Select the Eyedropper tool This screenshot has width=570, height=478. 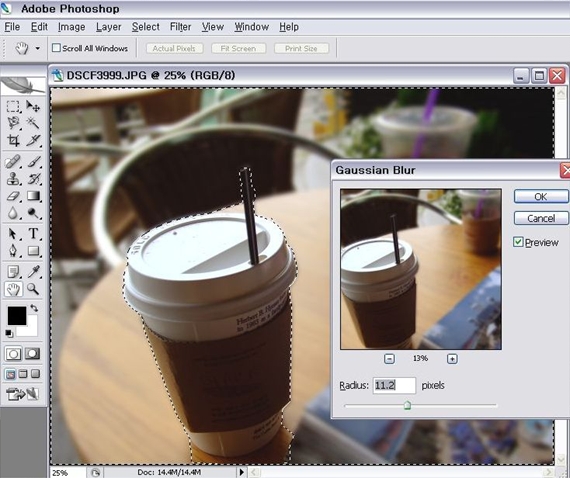[33, 272]
